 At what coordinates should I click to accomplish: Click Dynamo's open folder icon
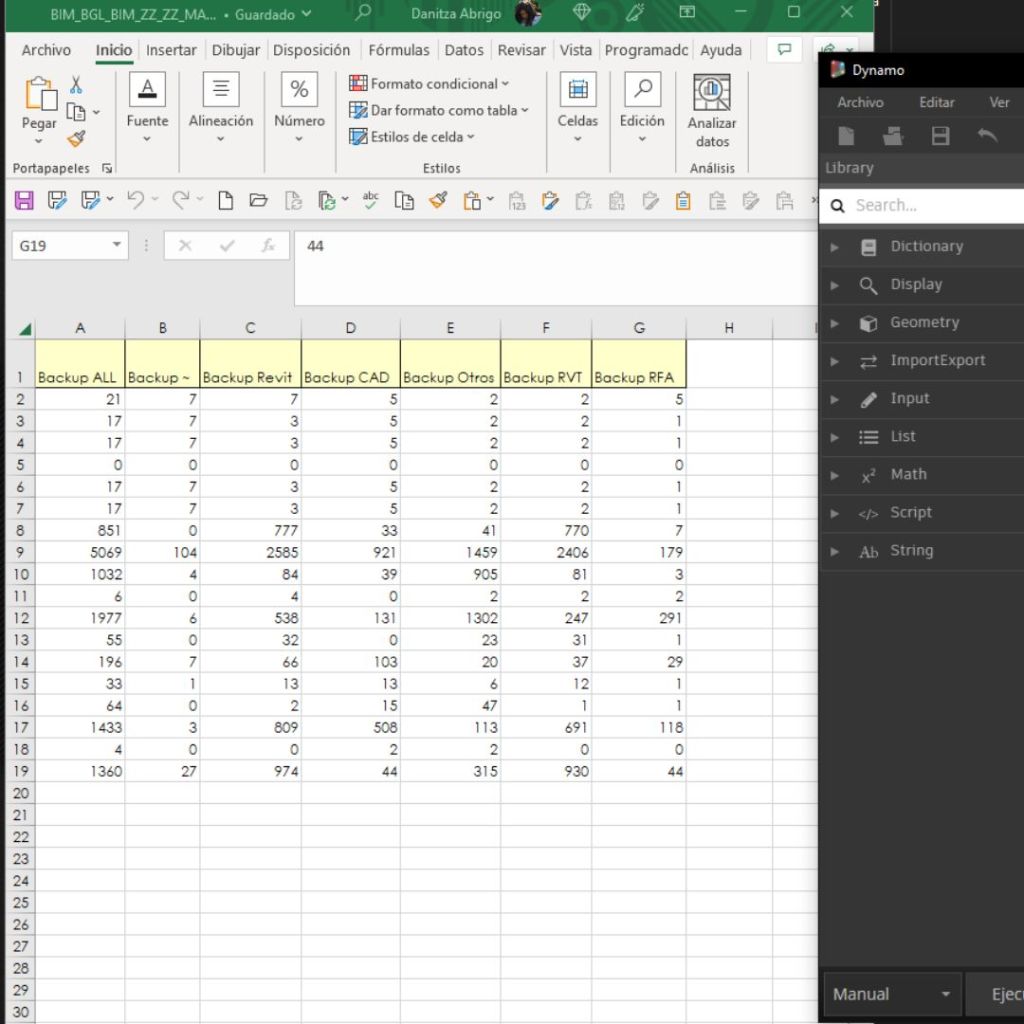(893, 137)
